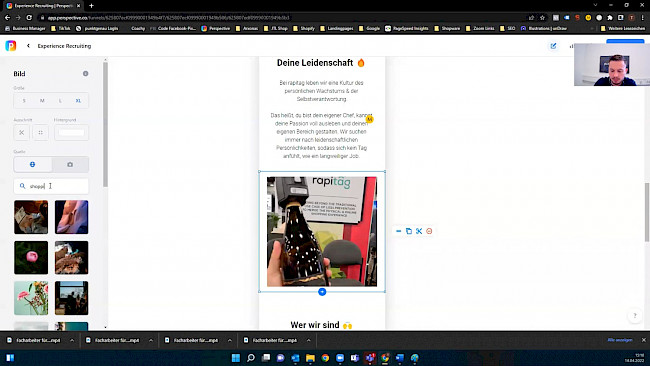Switch the image source to the web globe tab
The width and height of the screenshot is (650, 366).
click(33, 165)
